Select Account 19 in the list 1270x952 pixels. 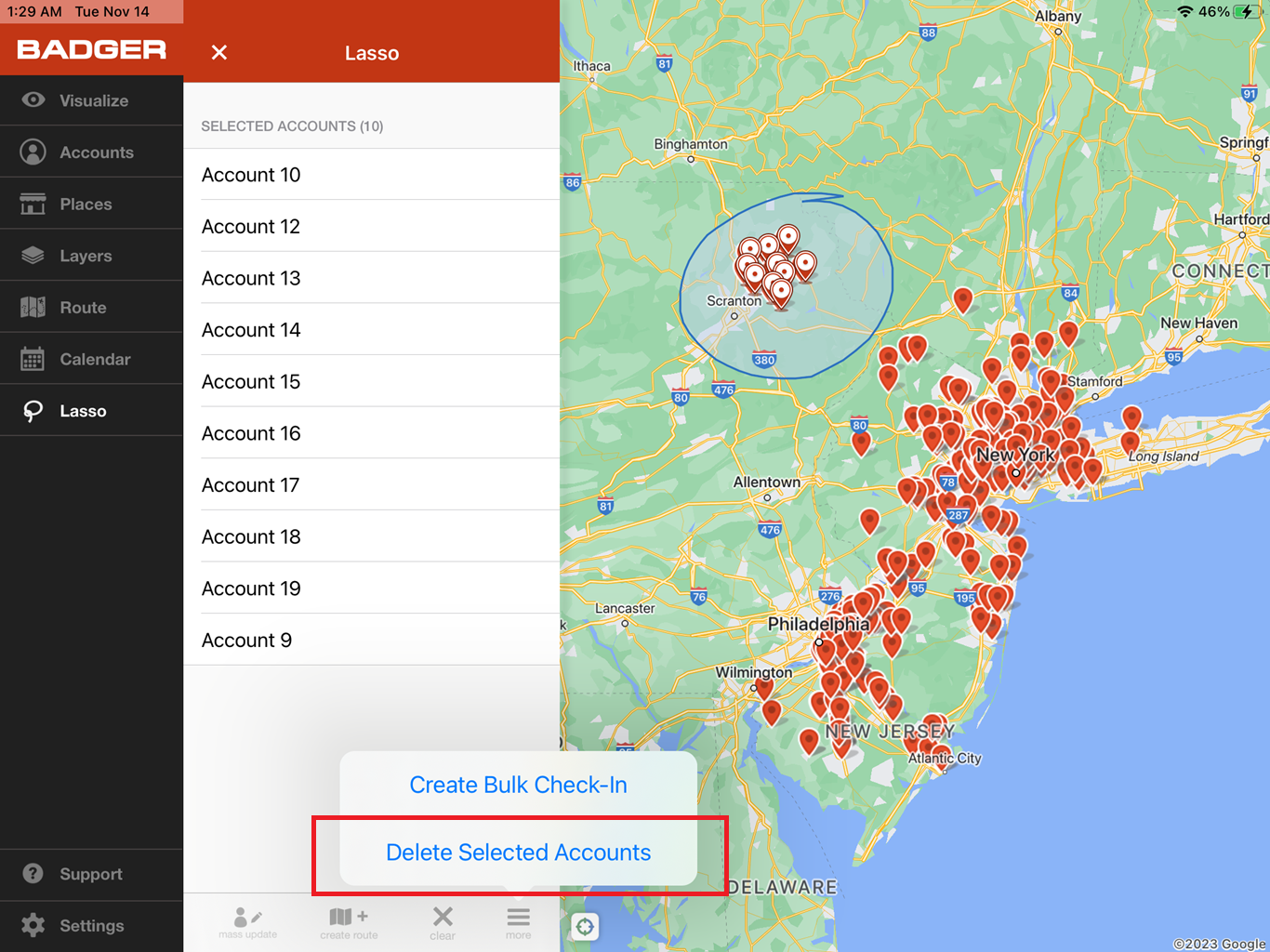pyautogui.click(x=372, y=588)
